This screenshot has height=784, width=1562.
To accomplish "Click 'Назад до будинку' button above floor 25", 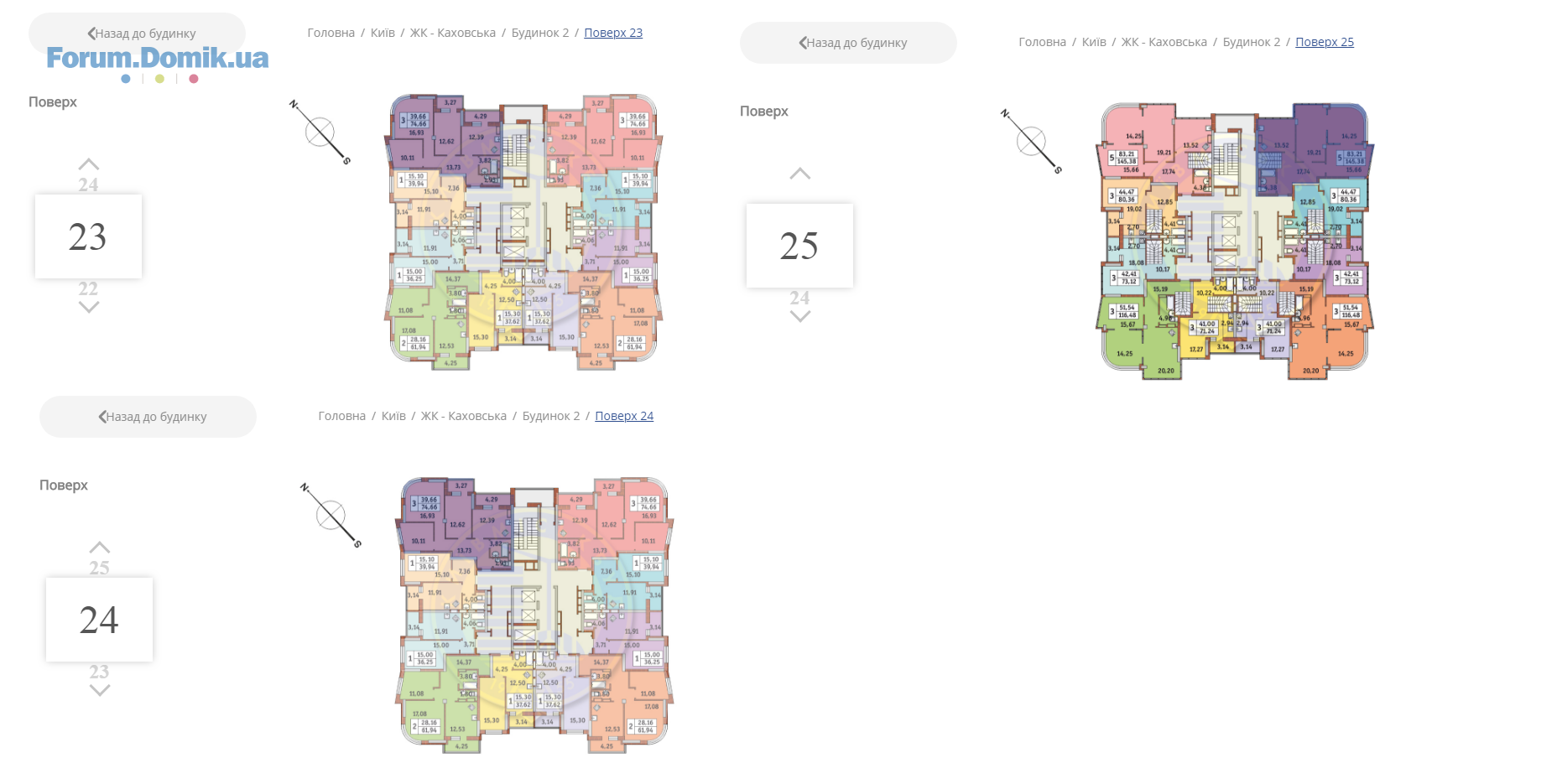I will point(848,43).
